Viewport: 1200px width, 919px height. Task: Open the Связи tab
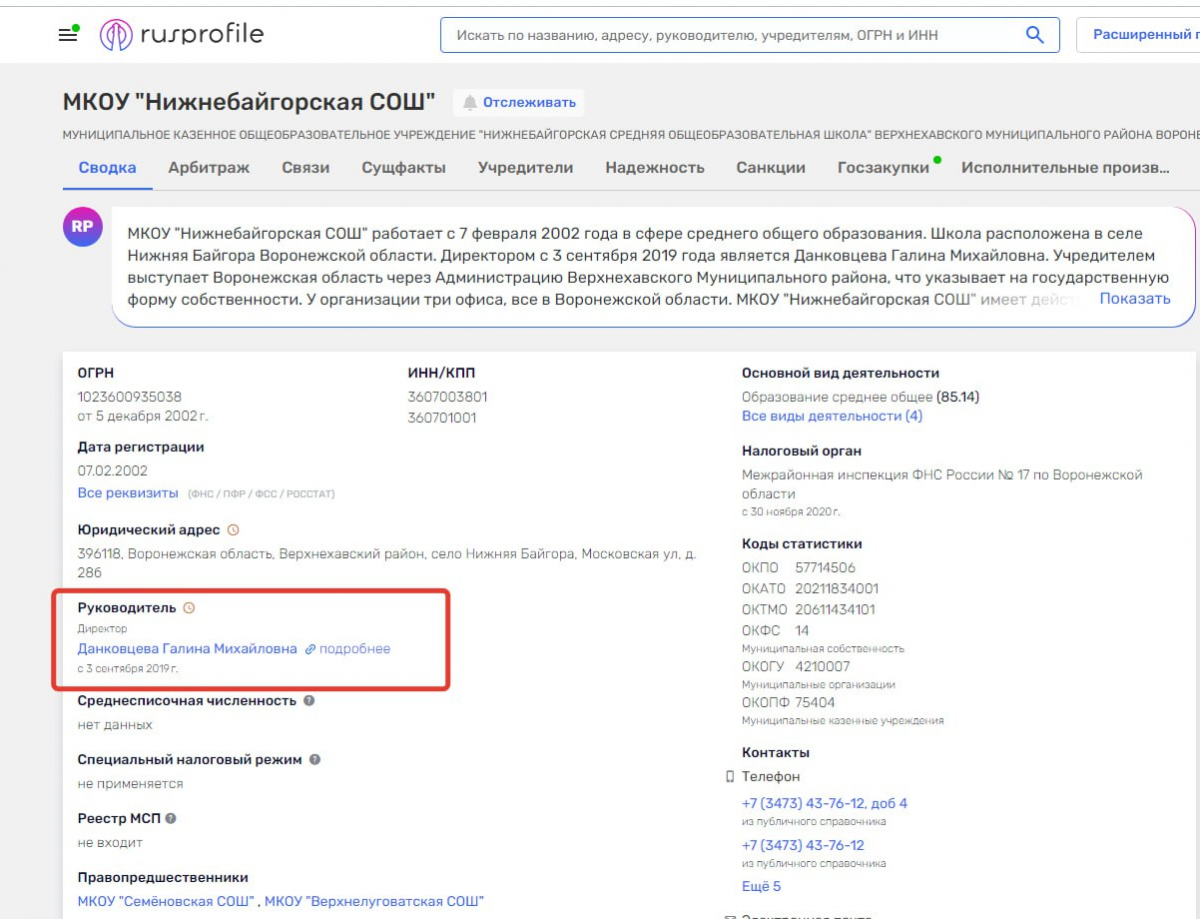click(306, 168)
